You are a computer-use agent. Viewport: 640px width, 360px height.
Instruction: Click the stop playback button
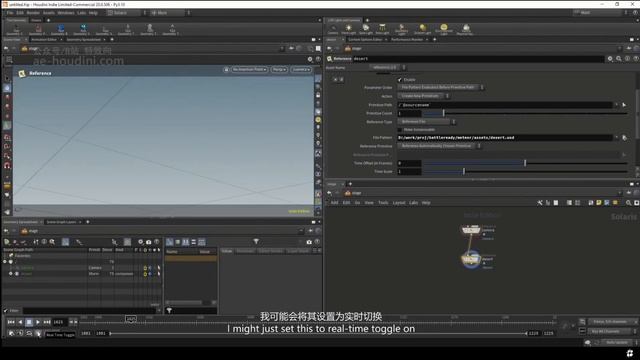pyautogui.click(x=29, y=322)
